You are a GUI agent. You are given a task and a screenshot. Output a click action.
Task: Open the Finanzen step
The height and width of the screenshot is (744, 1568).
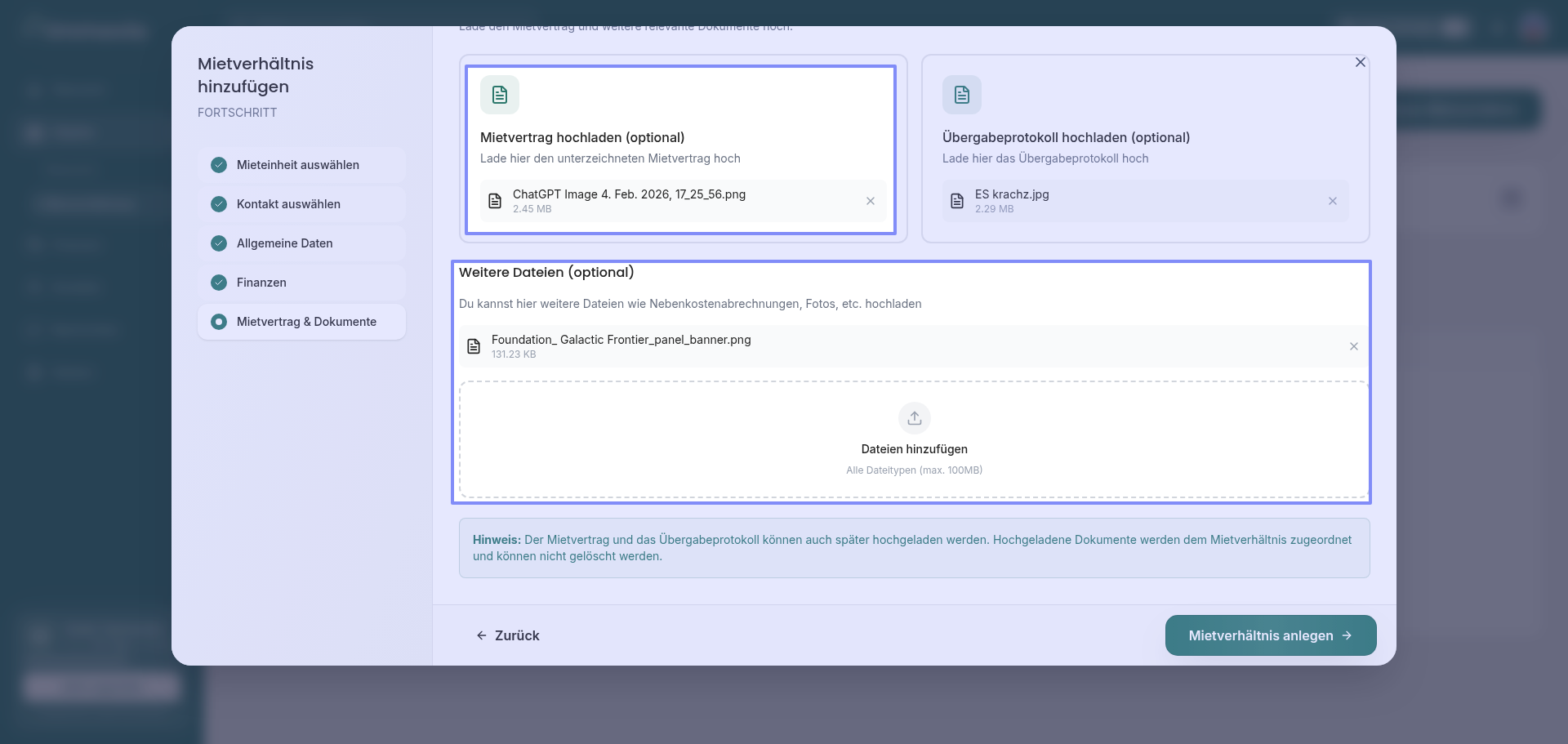261,283
